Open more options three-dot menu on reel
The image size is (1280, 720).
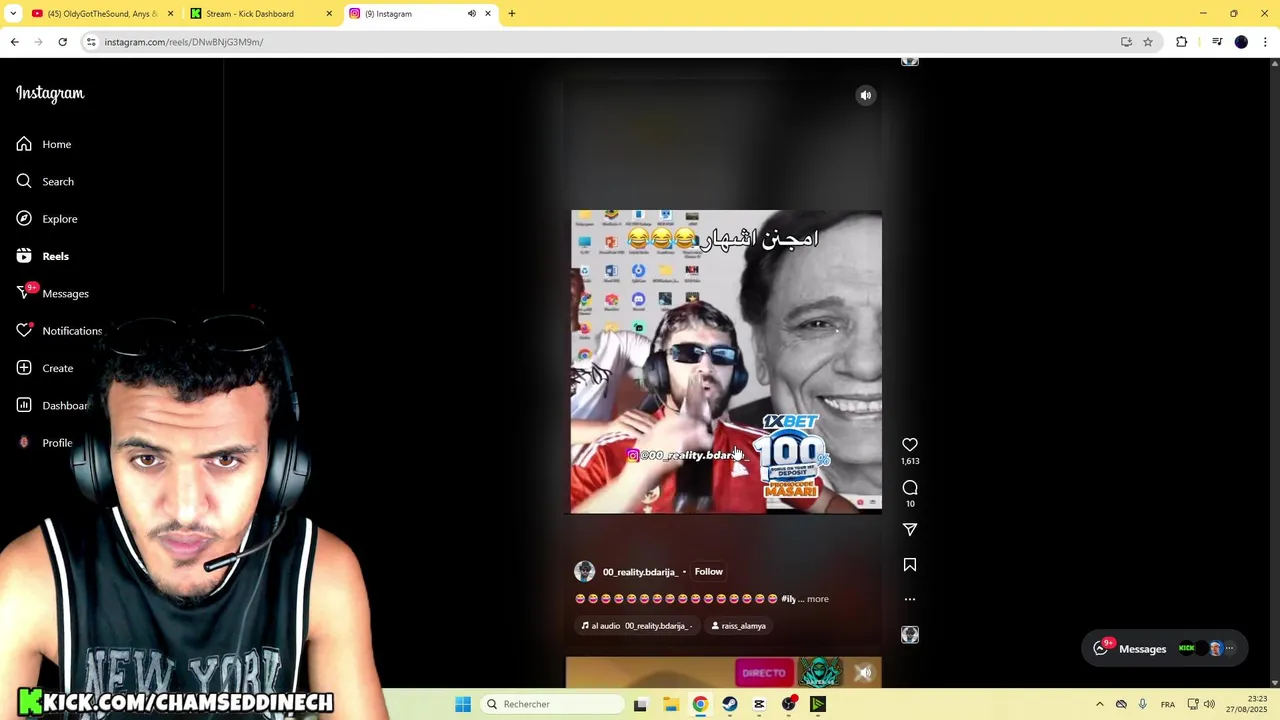(x=910, y=599)
